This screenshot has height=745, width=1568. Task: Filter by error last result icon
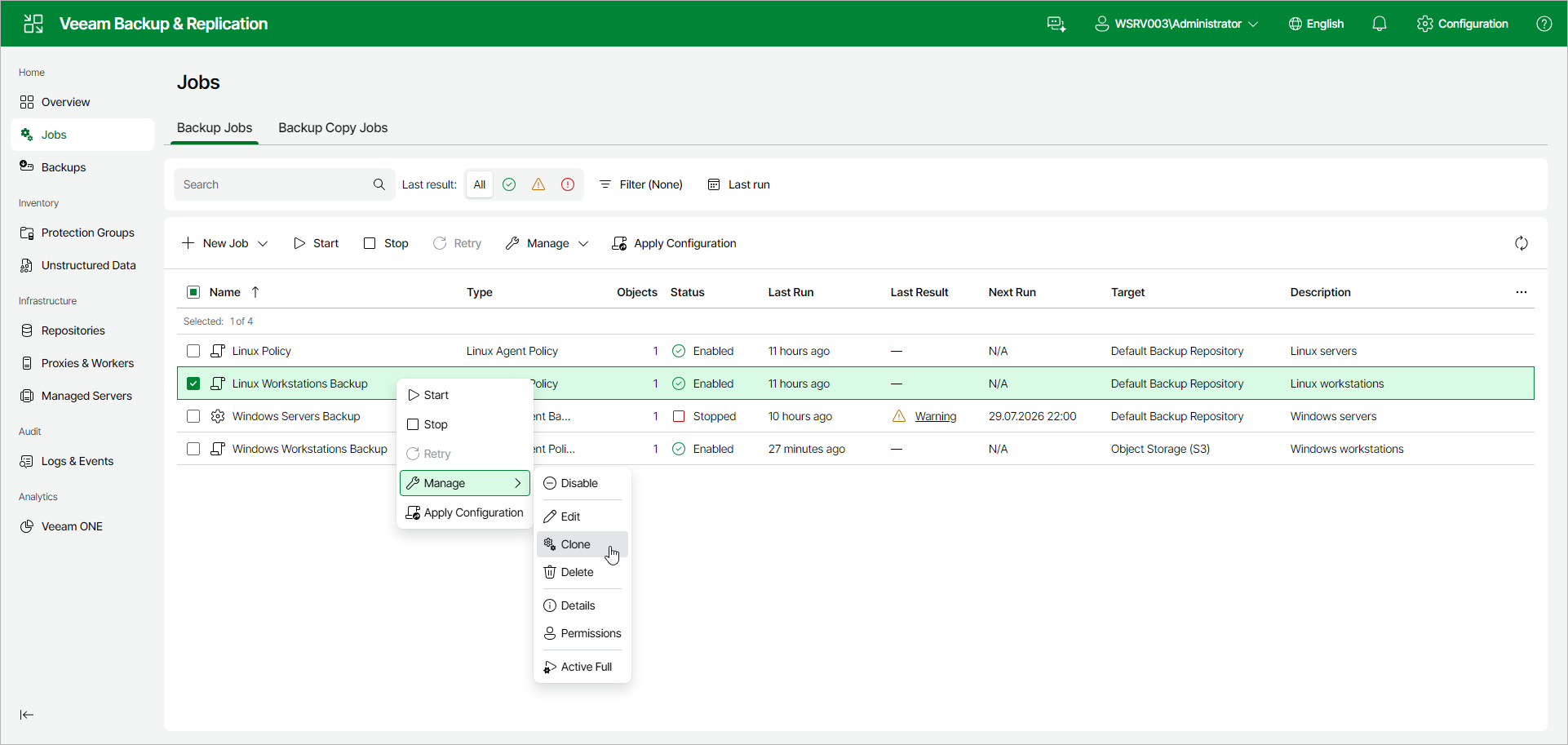click(568, 184)
